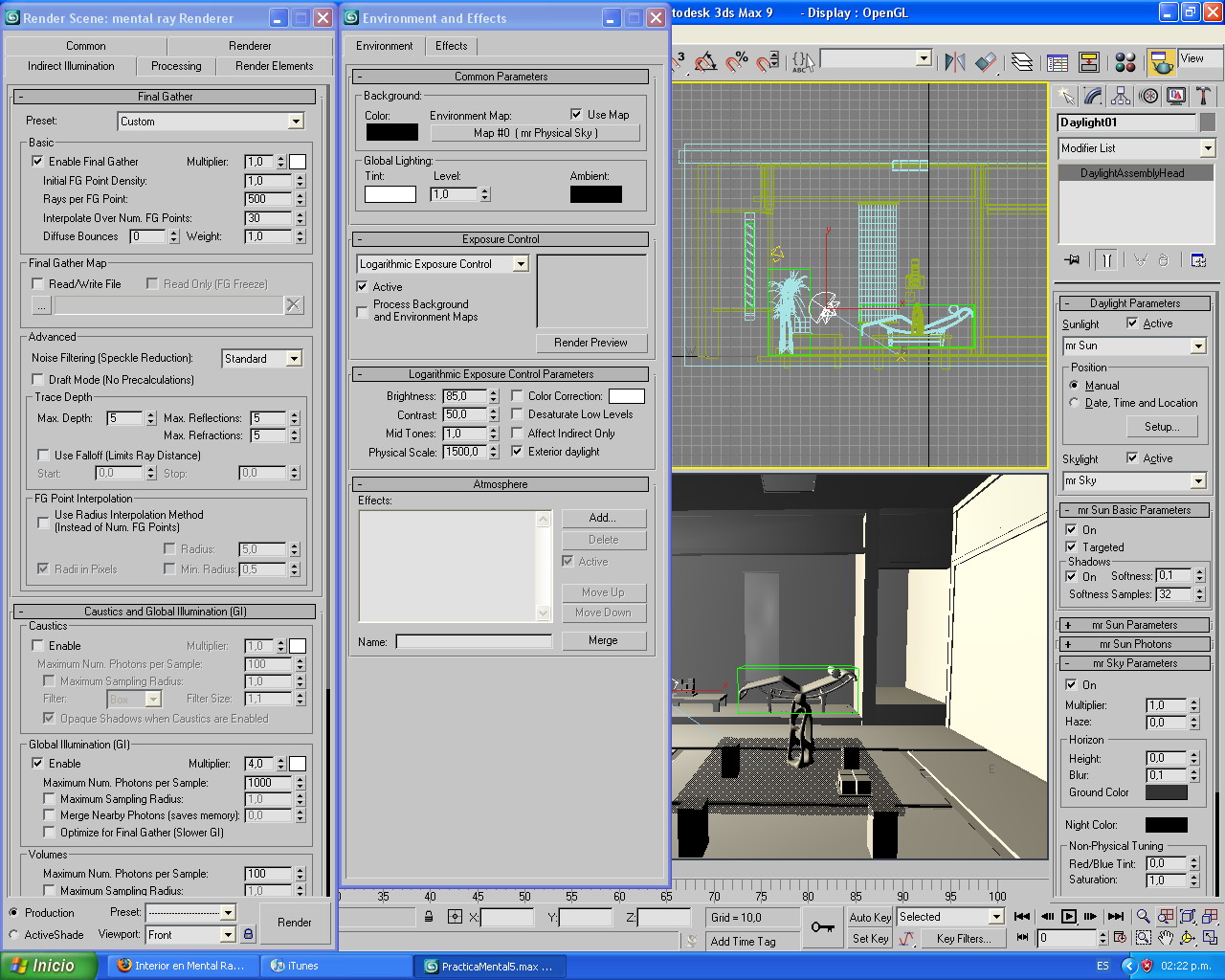This screenshot has height=980, width=1225.
Task: Open the Final Gather Preset dropdown
Action: pyautogui.click(x=211, y=122)
